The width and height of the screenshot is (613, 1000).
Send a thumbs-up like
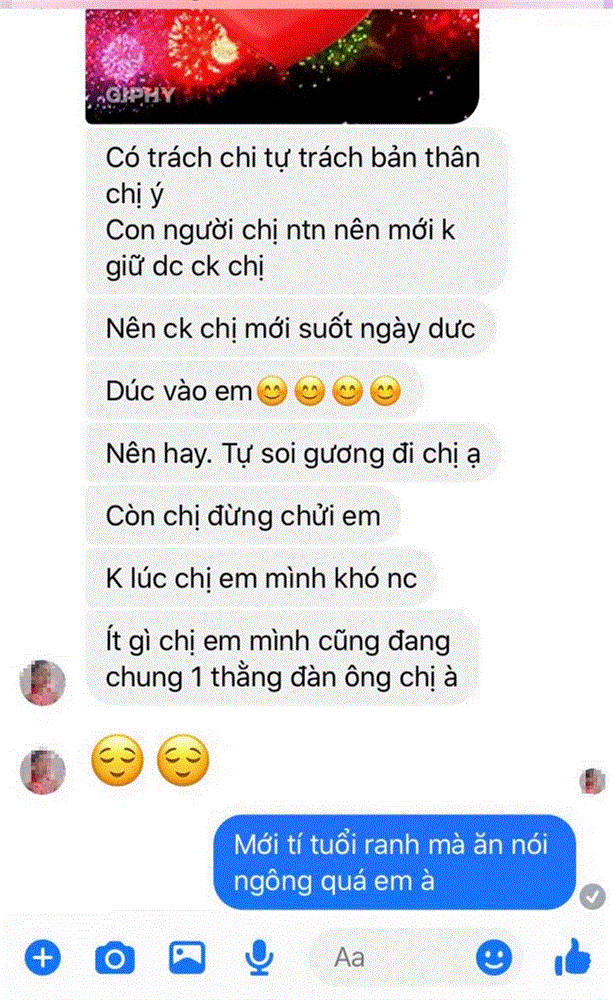coord(572,957)
